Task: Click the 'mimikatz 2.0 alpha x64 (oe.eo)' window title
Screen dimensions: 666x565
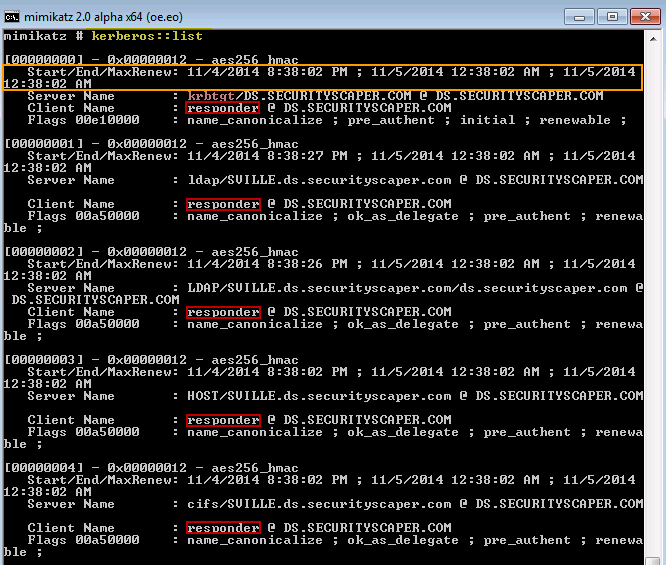Action: click(x=103, y=17)
